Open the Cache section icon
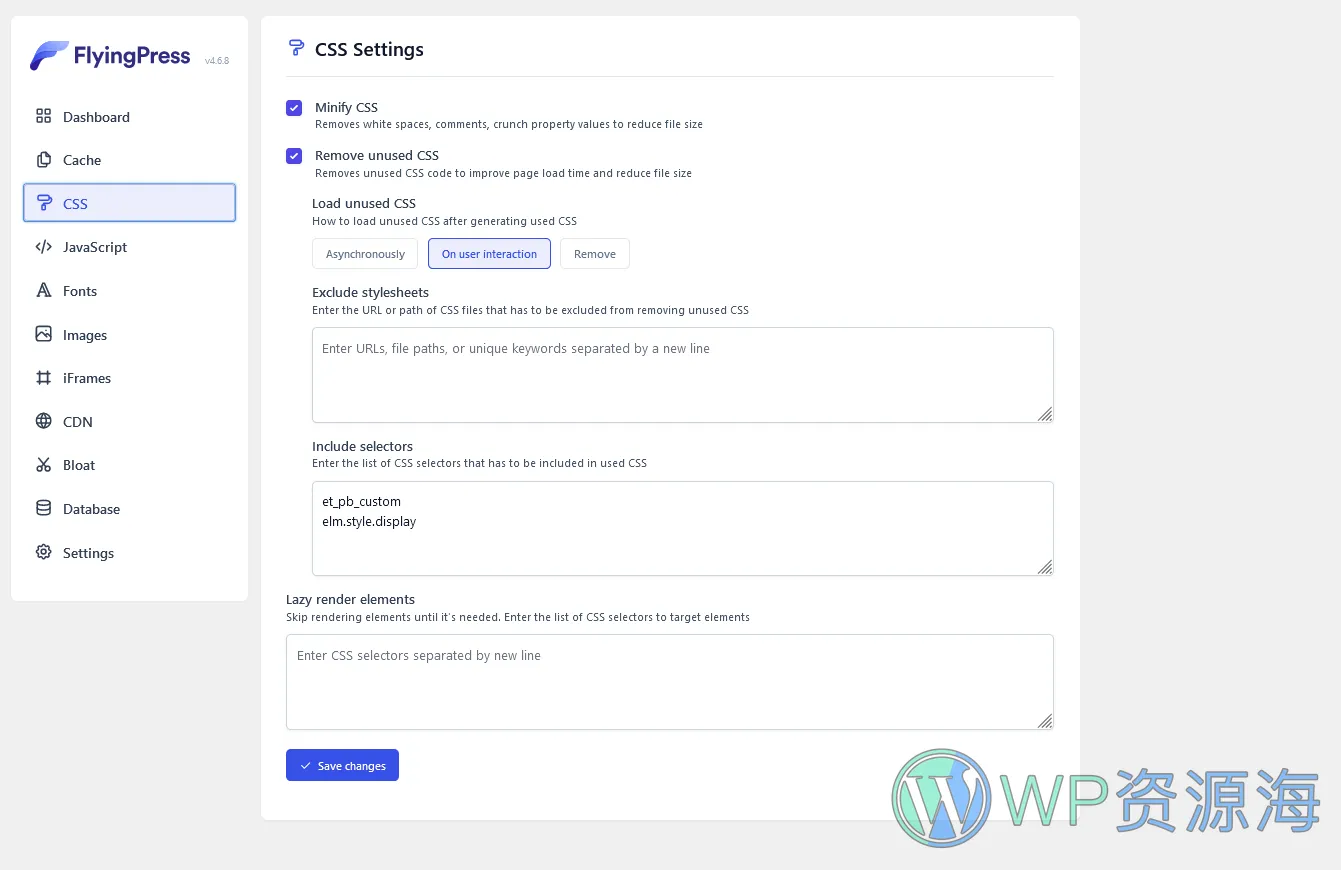 pos(43,160)
